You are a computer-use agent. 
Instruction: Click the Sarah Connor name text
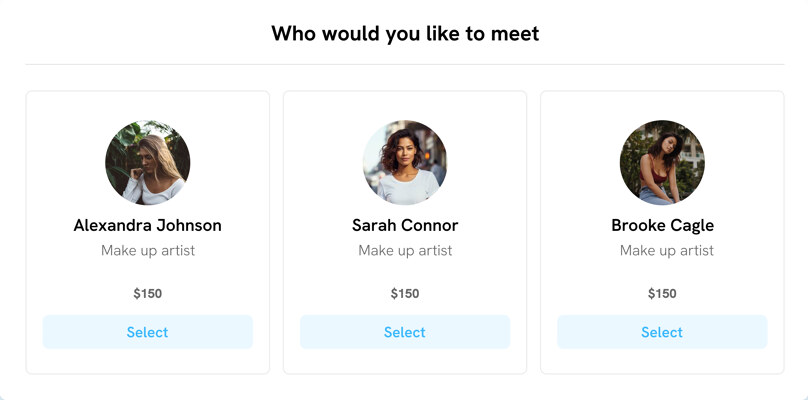[405, 225]
